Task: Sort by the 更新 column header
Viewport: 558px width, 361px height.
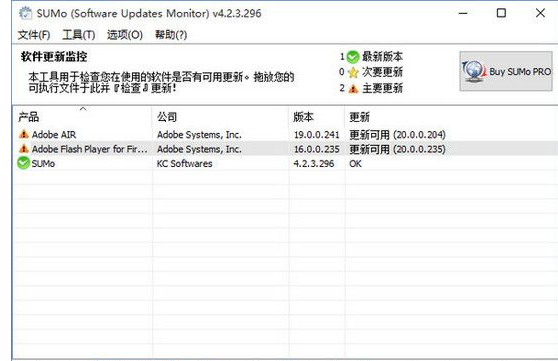Action: pos(451,117)
